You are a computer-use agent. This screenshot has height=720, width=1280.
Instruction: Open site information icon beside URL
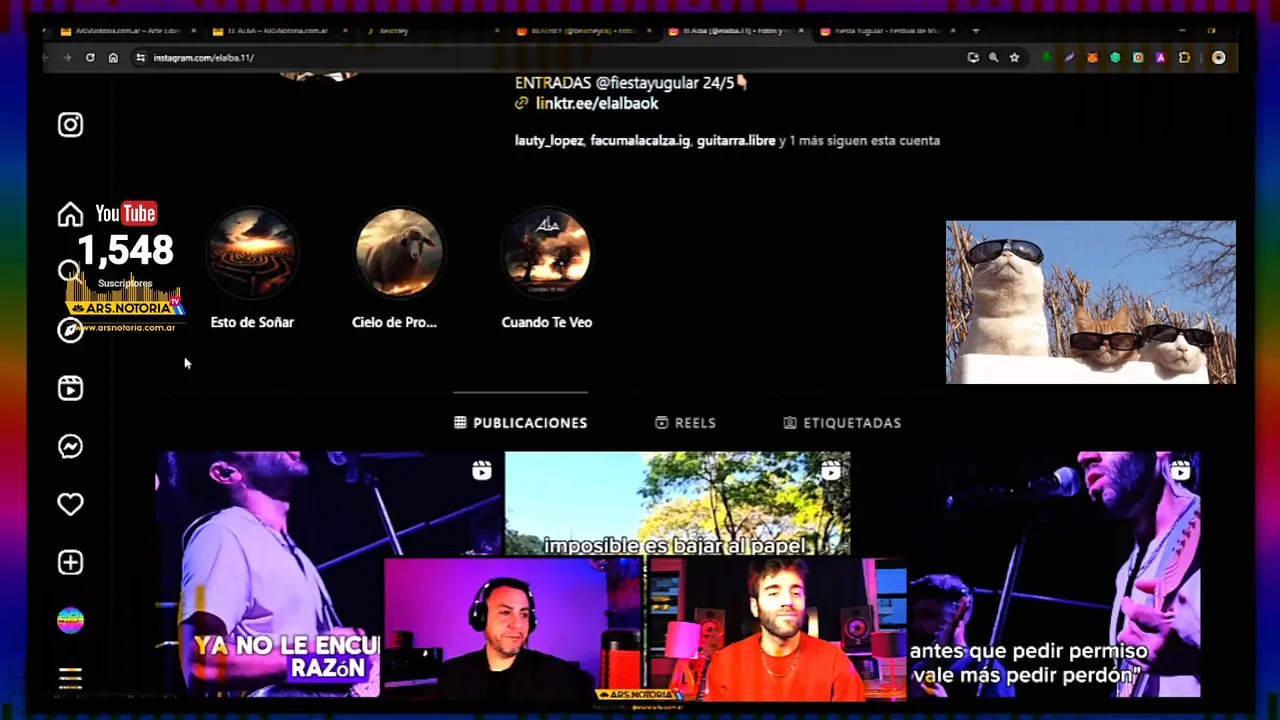click(140, 58)
